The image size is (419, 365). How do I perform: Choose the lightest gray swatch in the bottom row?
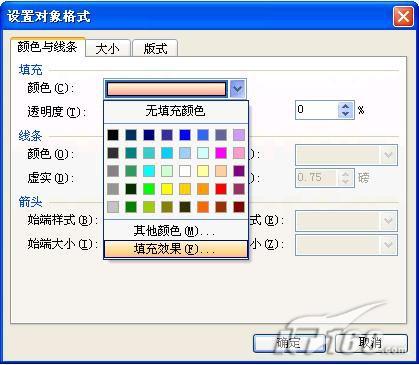[113, 207]
